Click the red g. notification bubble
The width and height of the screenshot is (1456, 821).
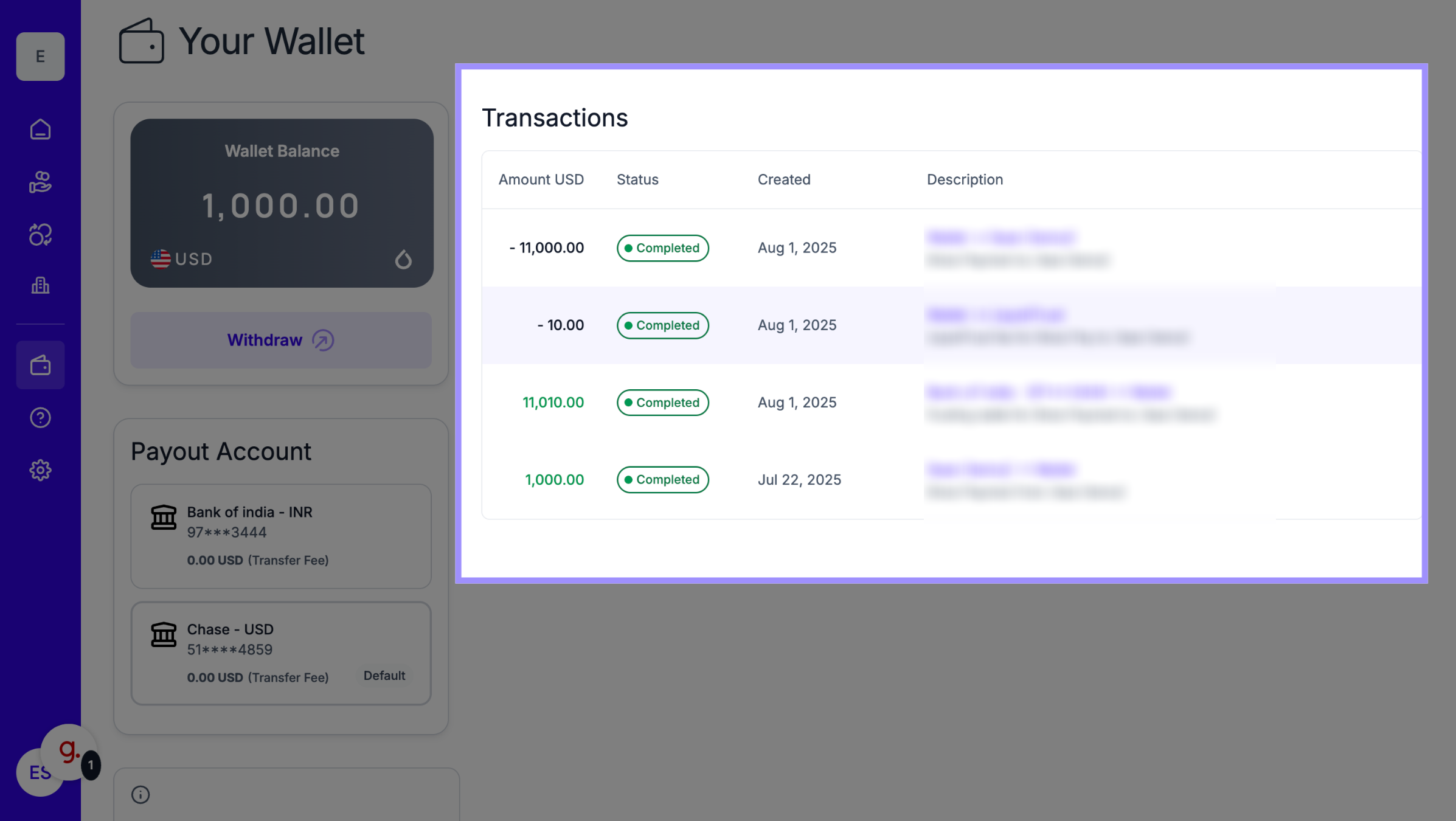(x=69, y=750)
